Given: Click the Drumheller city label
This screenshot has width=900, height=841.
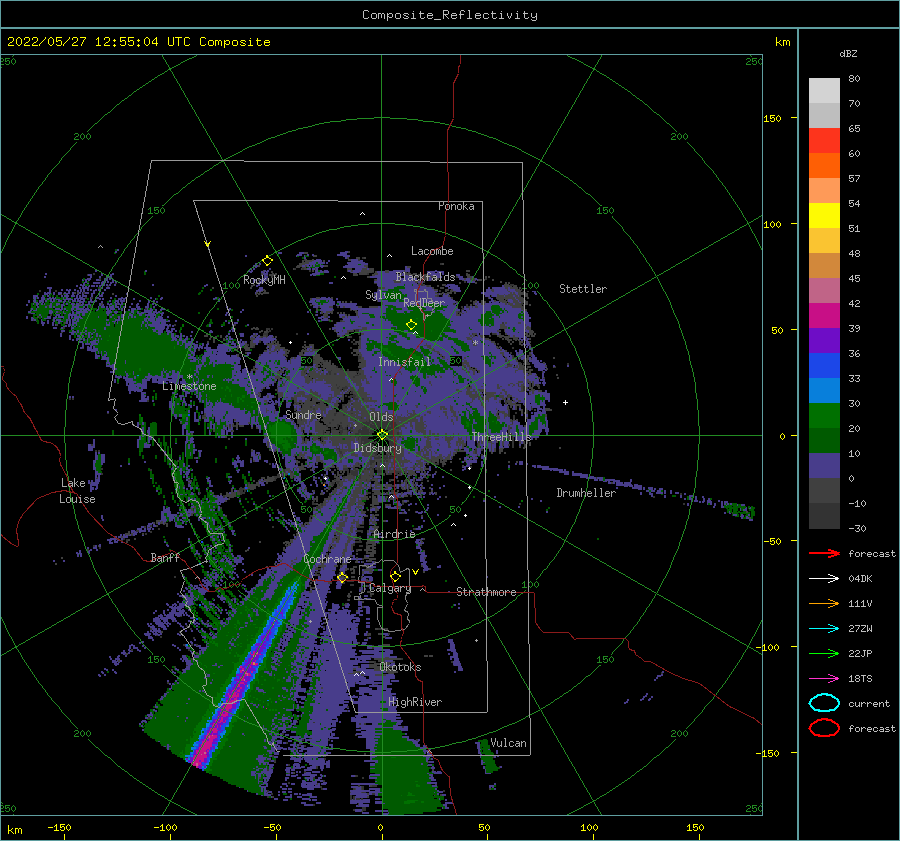Looking at the screenshot, I should tap(586, 493).
